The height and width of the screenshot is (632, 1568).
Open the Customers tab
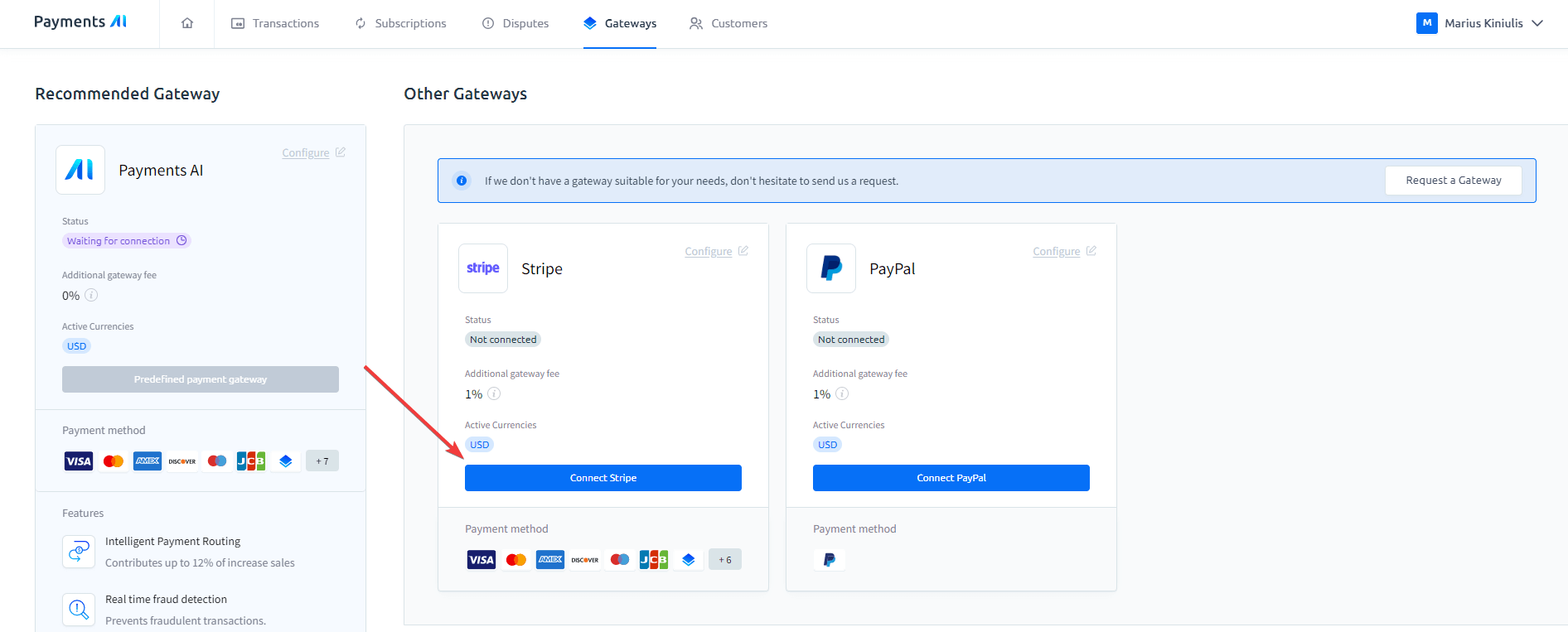tap(728, 23)
